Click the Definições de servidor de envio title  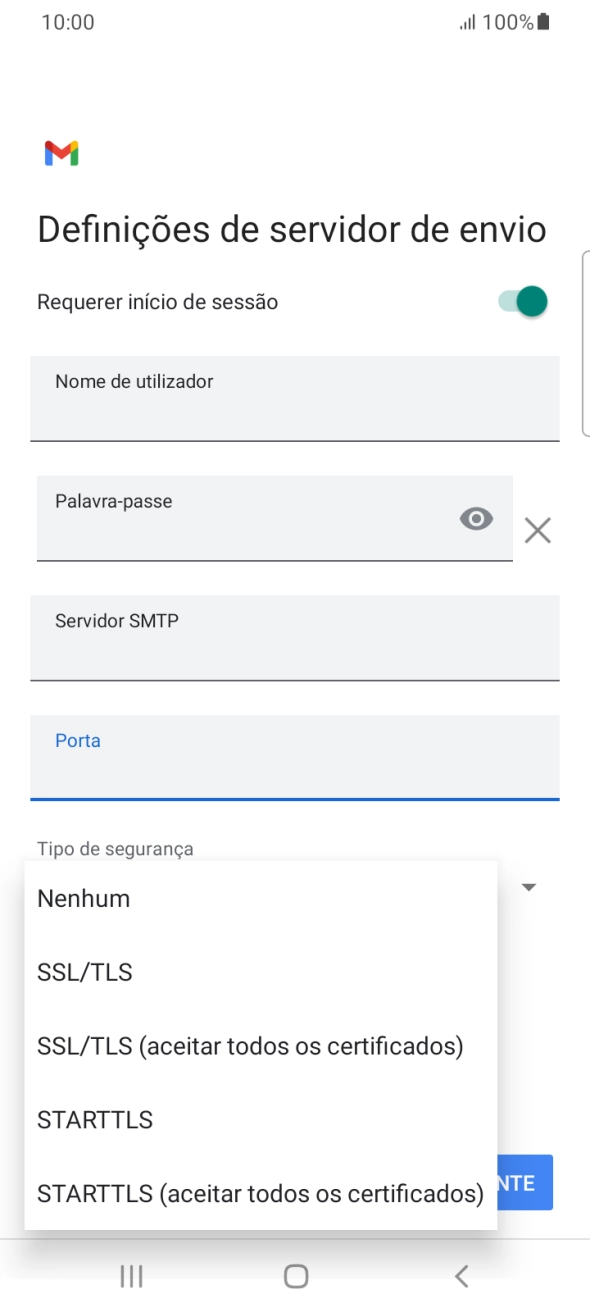point(290,228)
